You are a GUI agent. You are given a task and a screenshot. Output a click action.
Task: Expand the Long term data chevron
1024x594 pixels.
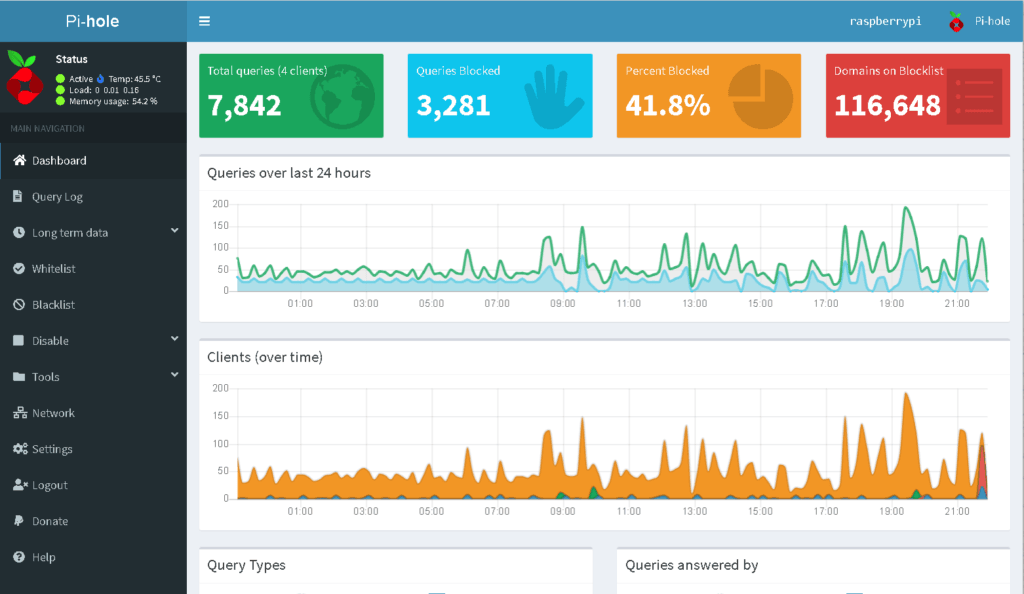click(x=174, y=230)
